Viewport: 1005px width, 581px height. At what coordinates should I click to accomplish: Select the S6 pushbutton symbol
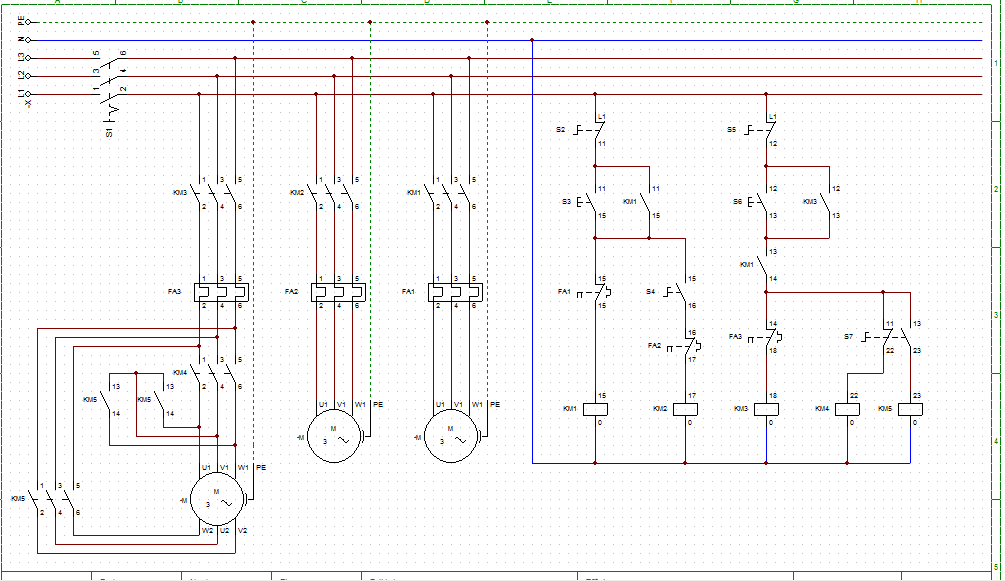pos(764,201)
